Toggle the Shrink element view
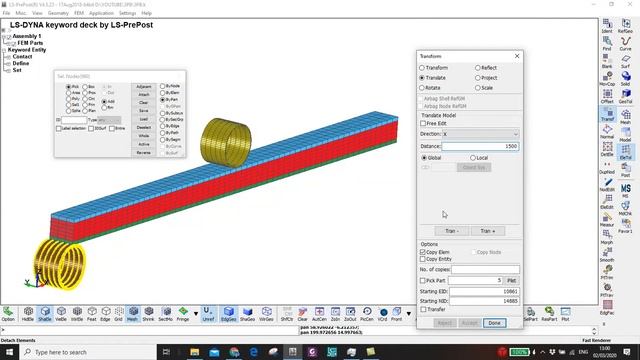640x360 pixels. [x=148, y=314]
